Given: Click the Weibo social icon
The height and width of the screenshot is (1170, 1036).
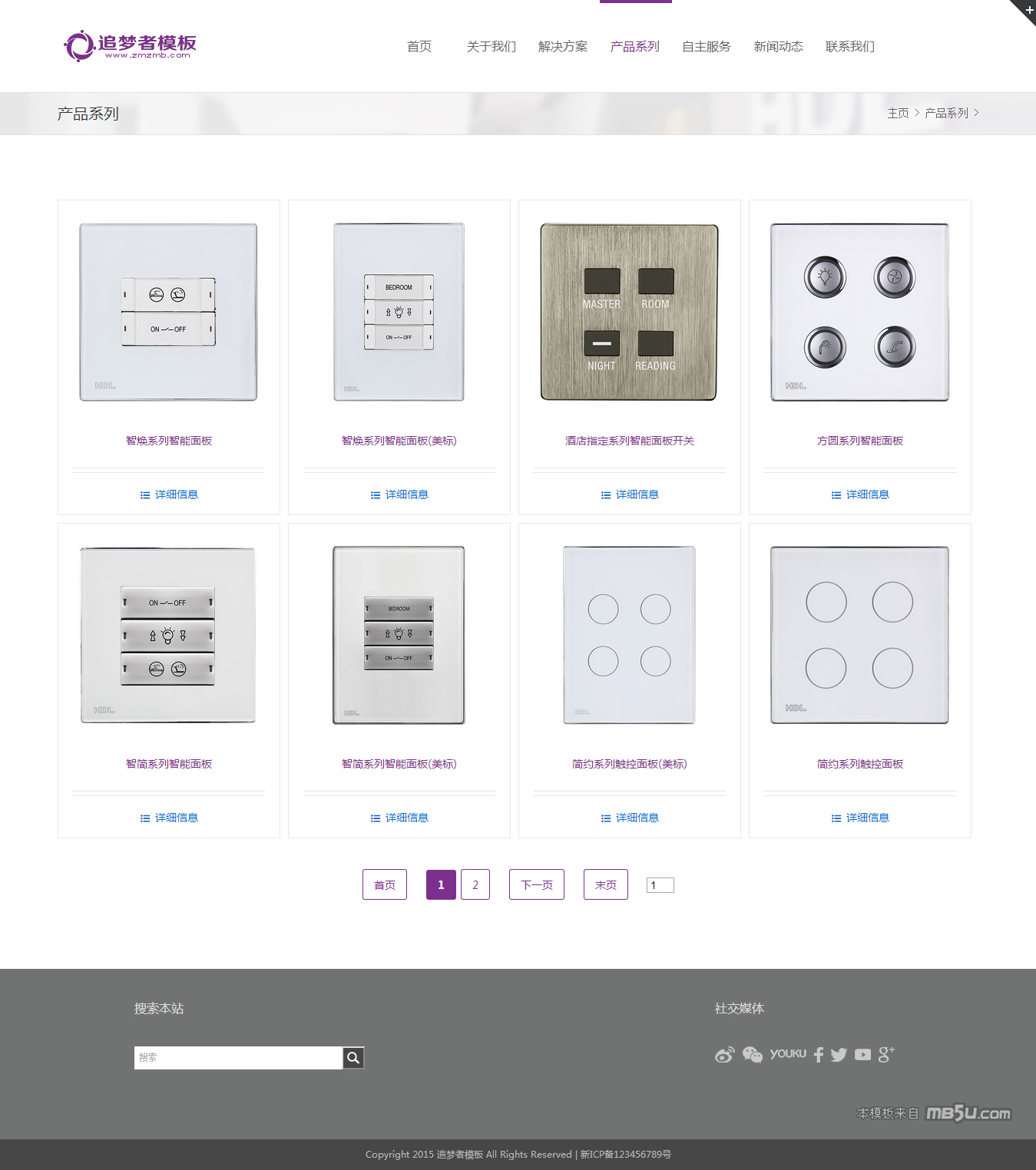Looking at the screenshot, I should coord(724,1055).
